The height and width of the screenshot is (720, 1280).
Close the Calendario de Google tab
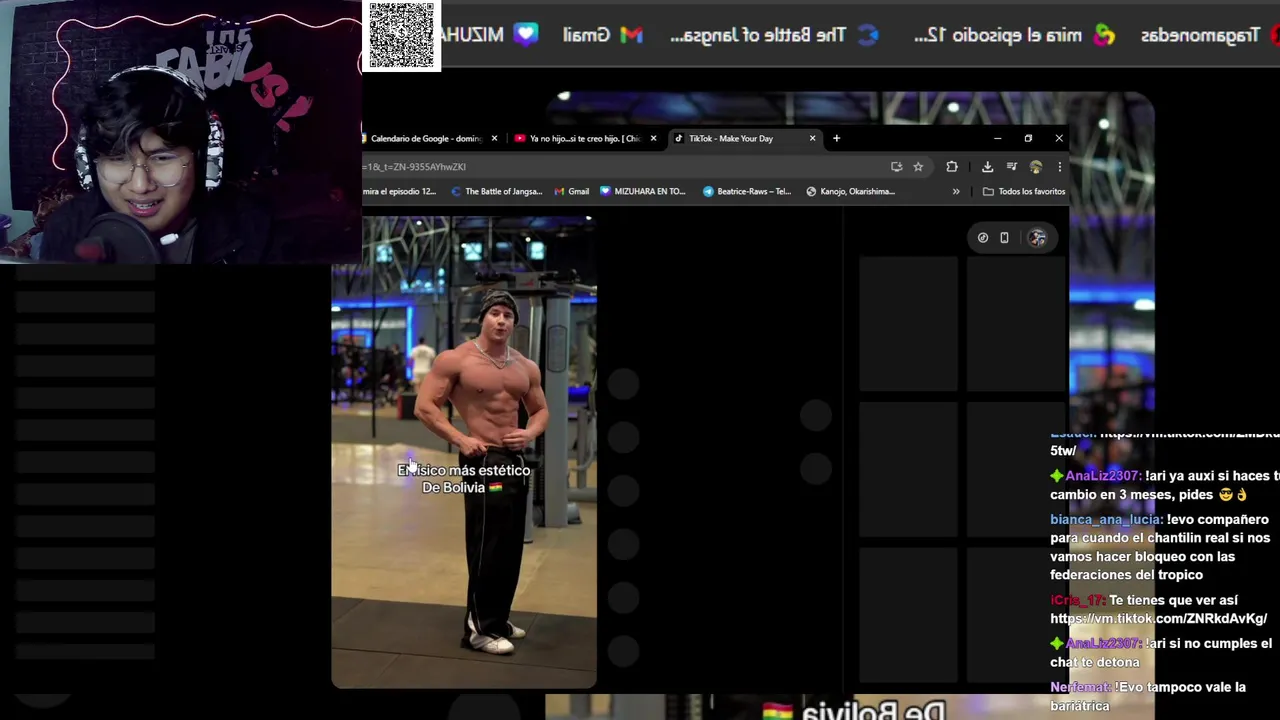[494, 138]
